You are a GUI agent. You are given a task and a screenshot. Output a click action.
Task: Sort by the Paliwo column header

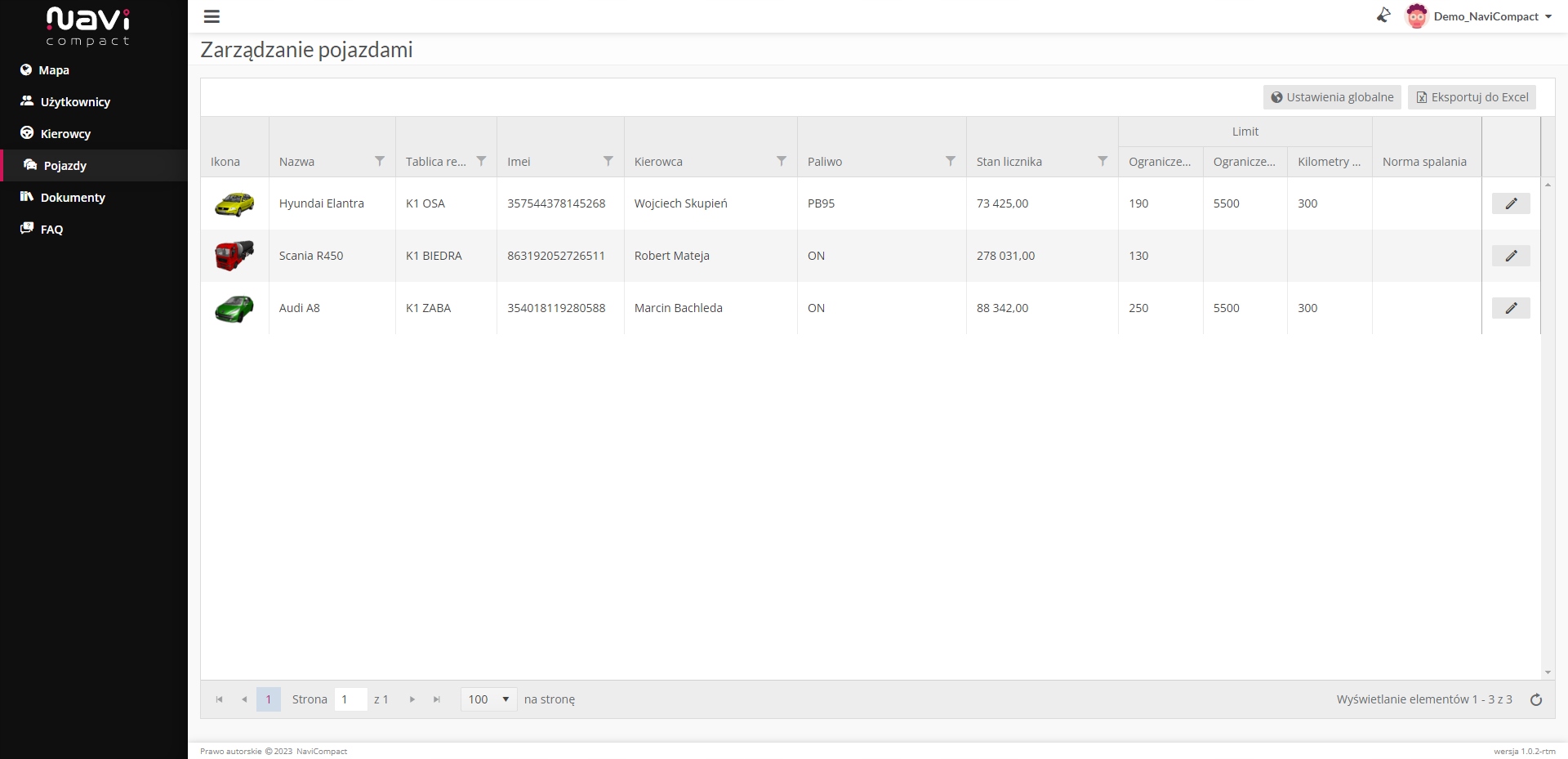pos(825,162)
